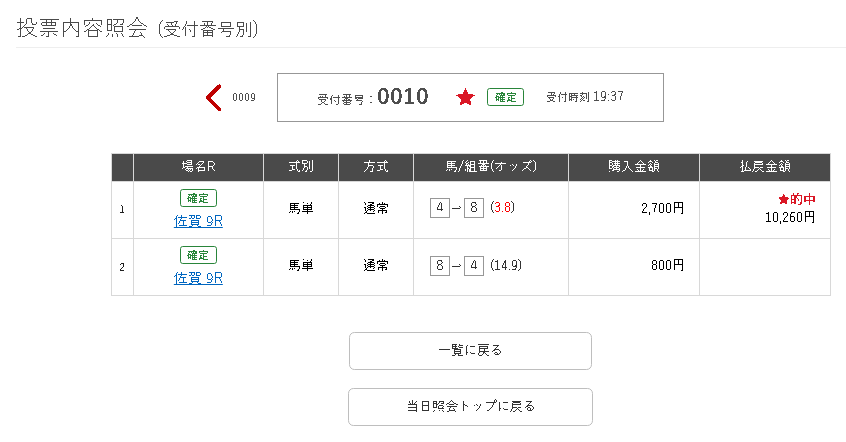Click the 確定 badge in row 1

(x=199, y=198)
